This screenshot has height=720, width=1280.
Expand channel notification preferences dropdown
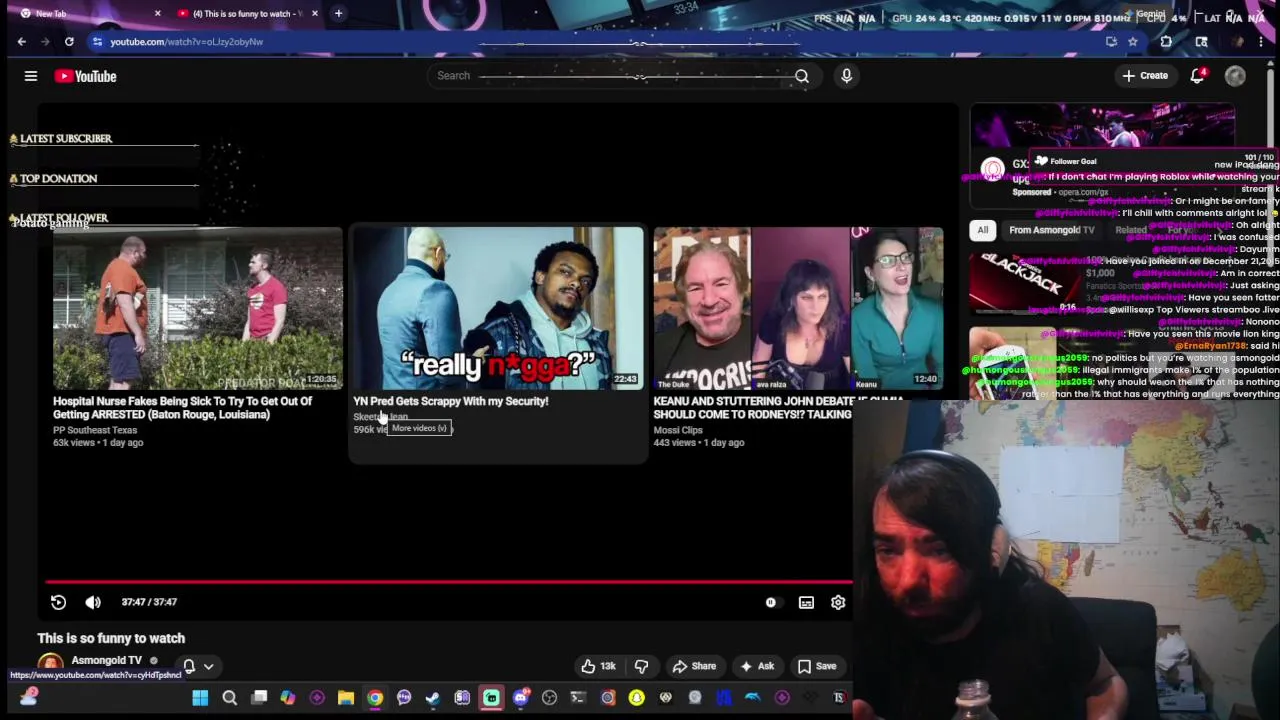pos(208,666)
